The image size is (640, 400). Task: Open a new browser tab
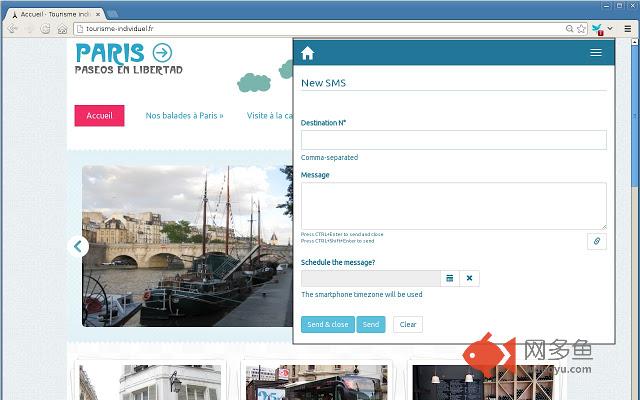click(113, 14)
